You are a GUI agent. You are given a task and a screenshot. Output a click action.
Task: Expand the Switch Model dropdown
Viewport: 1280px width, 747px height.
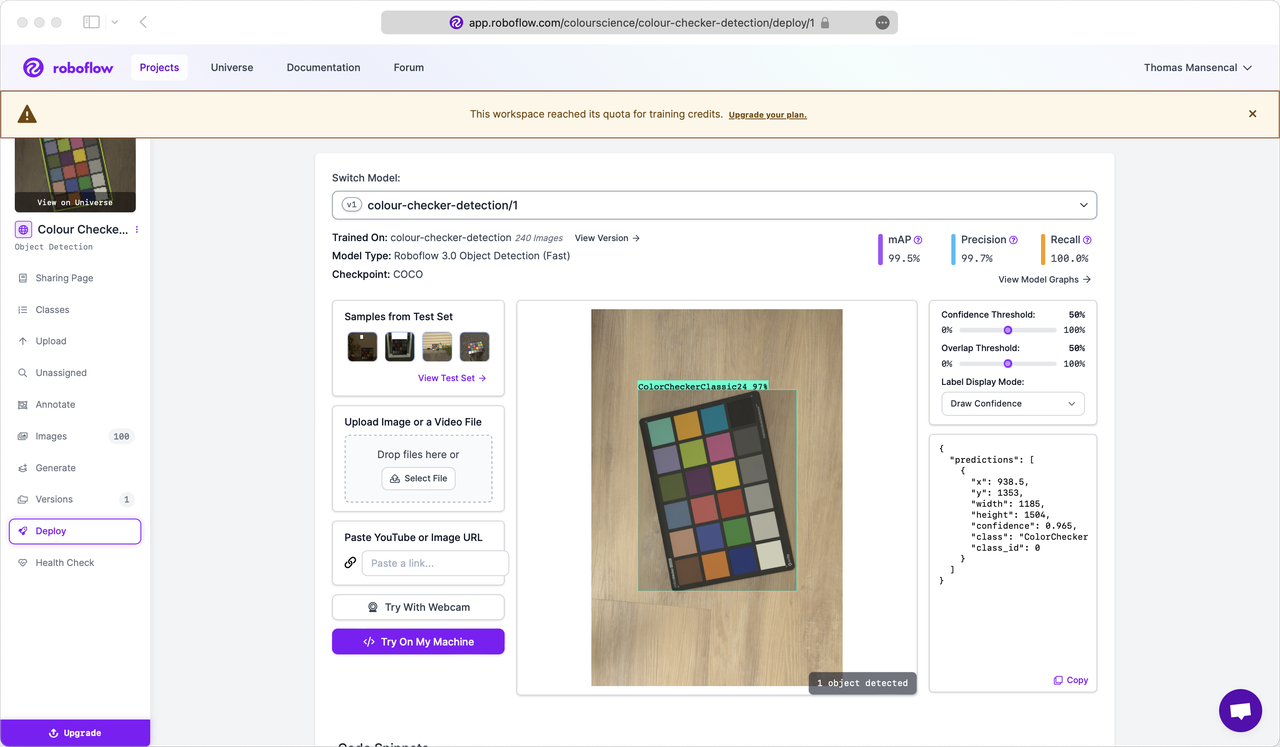[714, 205]
